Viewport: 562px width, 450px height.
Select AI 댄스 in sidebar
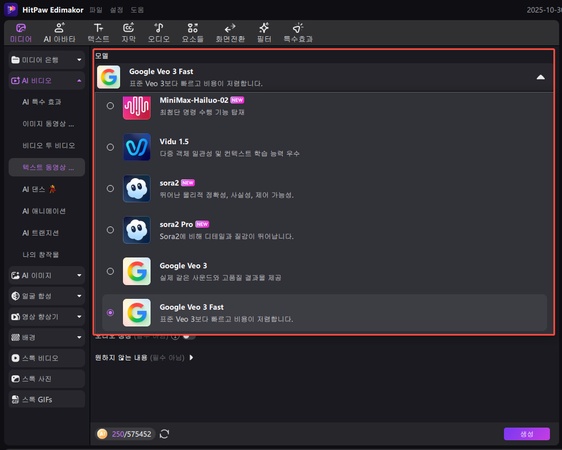39,189
